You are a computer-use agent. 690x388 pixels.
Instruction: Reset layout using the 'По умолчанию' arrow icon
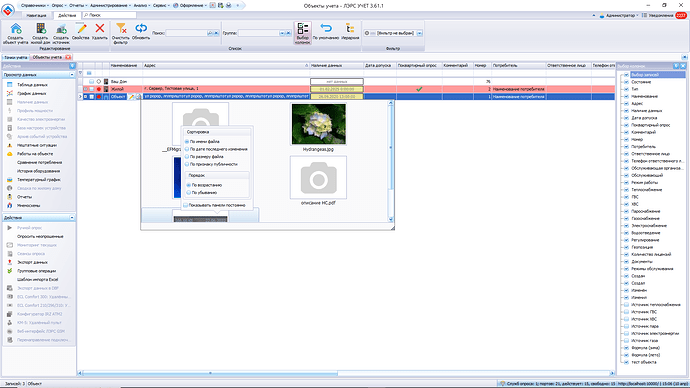[x=326, y=29]
